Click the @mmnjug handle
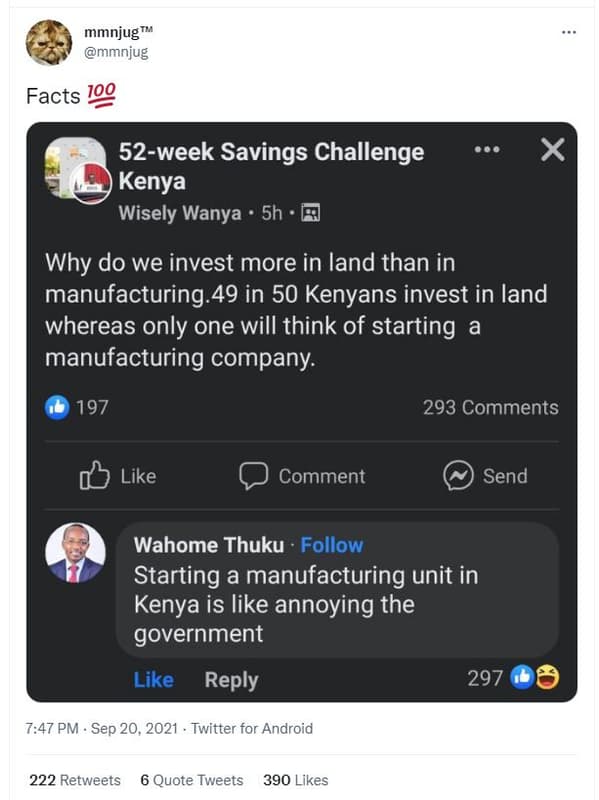 coord(114,49)
